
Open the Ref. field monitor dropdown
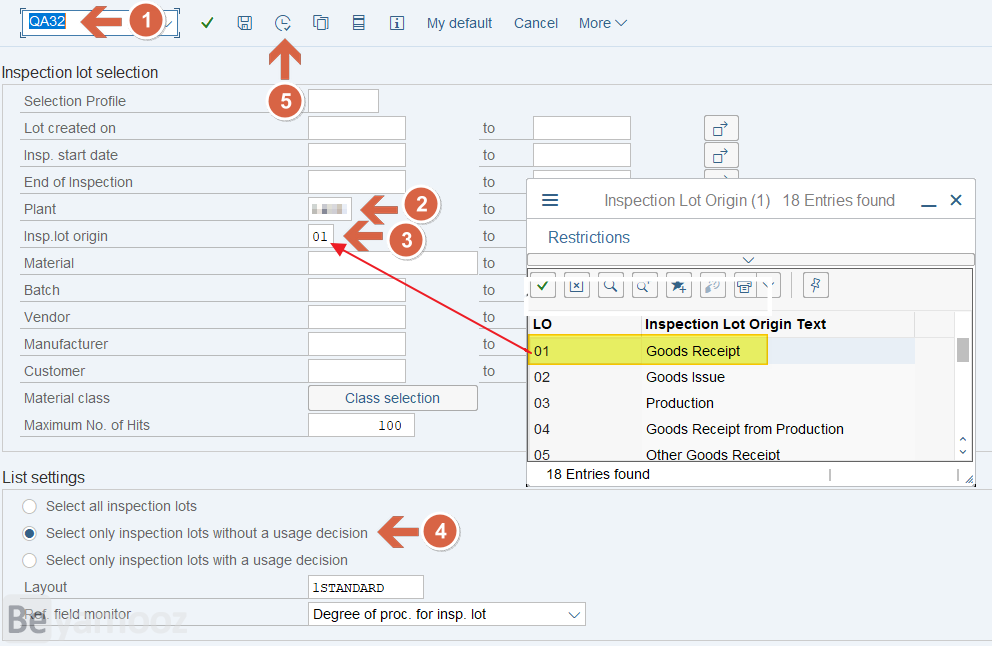click(573, 614)
